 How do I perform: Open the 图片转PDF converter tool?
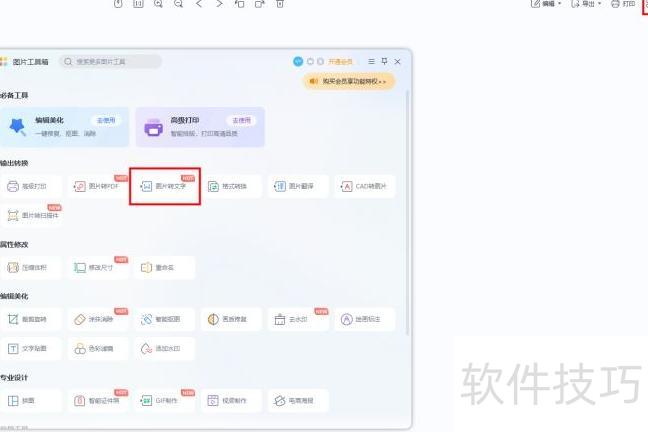tap(98, 186)
